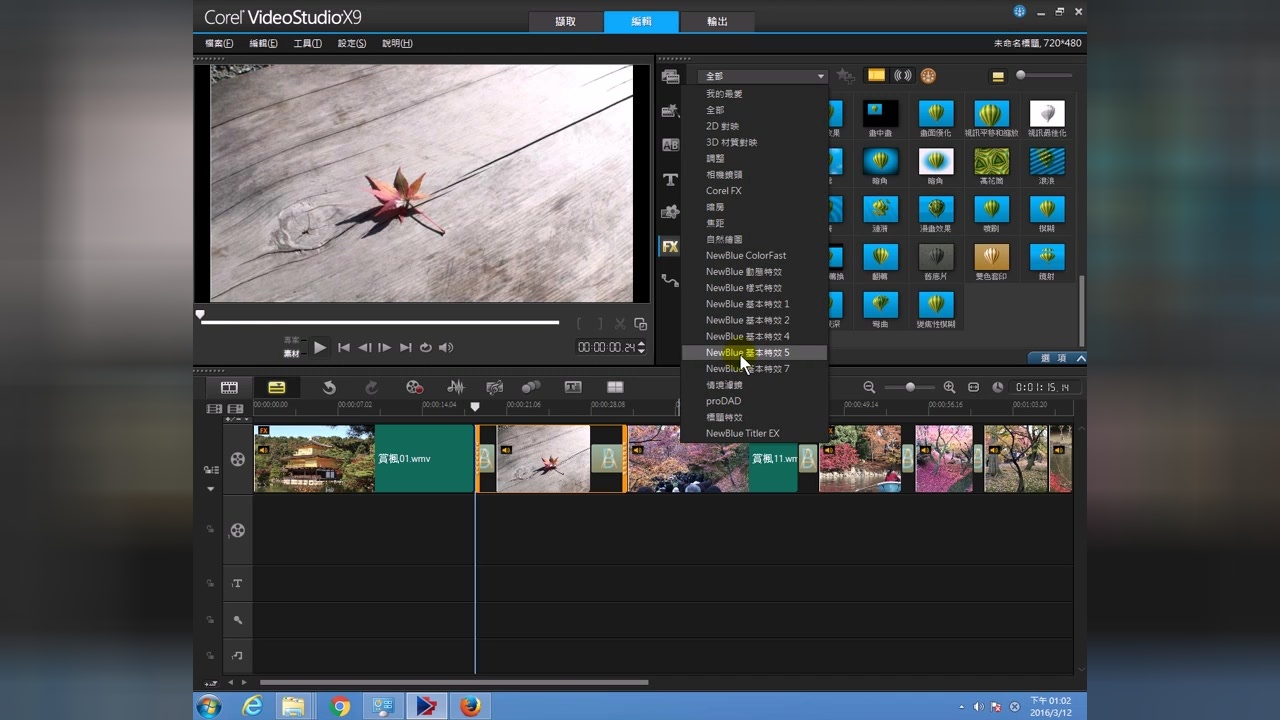
Task: Expand the 選項 Options panel
Action: point(1058,358)
